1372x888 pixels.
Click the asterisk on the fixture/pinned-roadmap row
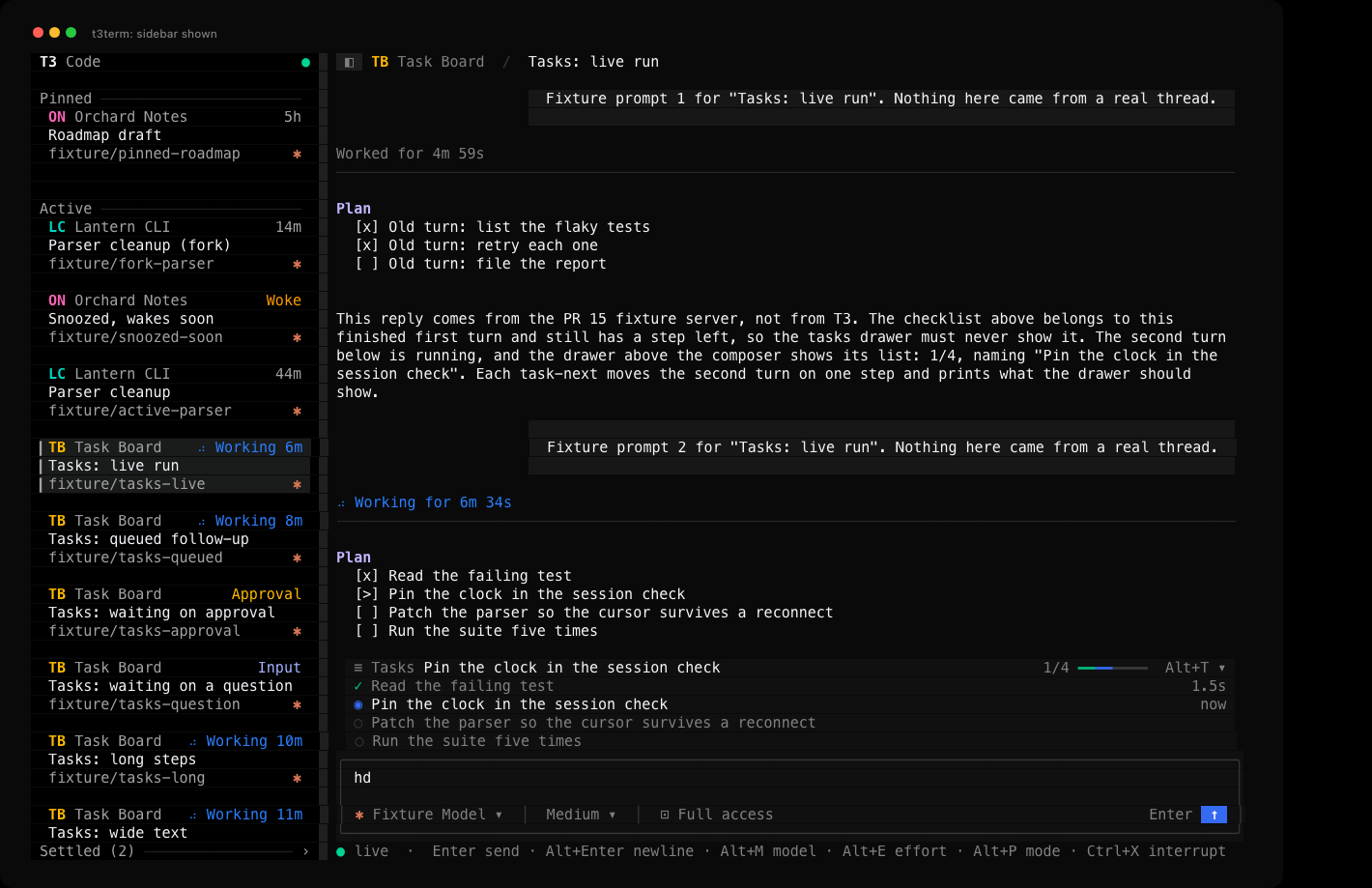tap(297, 154)
